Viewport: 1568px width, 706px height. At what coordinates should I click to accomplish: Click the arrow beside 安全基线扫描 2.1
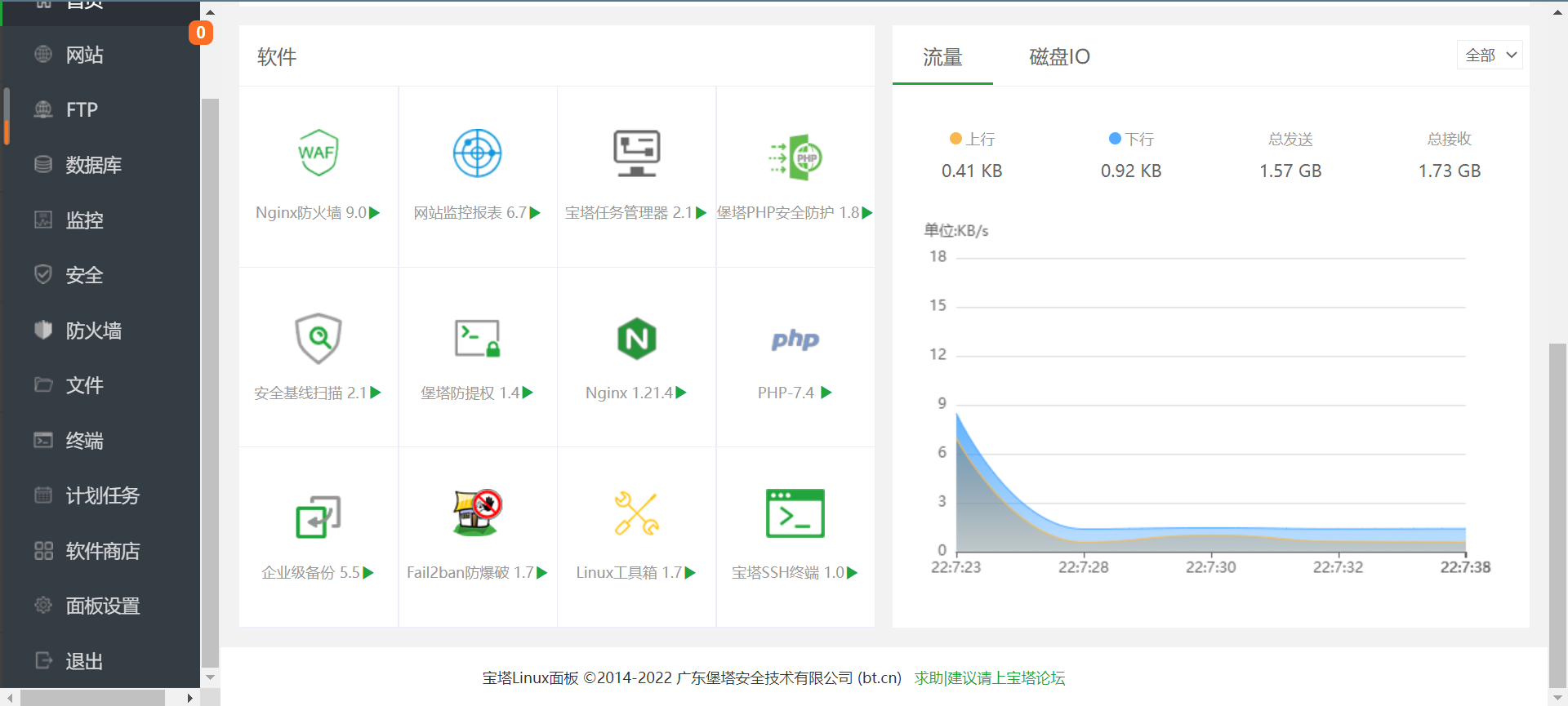click(376, 393)
